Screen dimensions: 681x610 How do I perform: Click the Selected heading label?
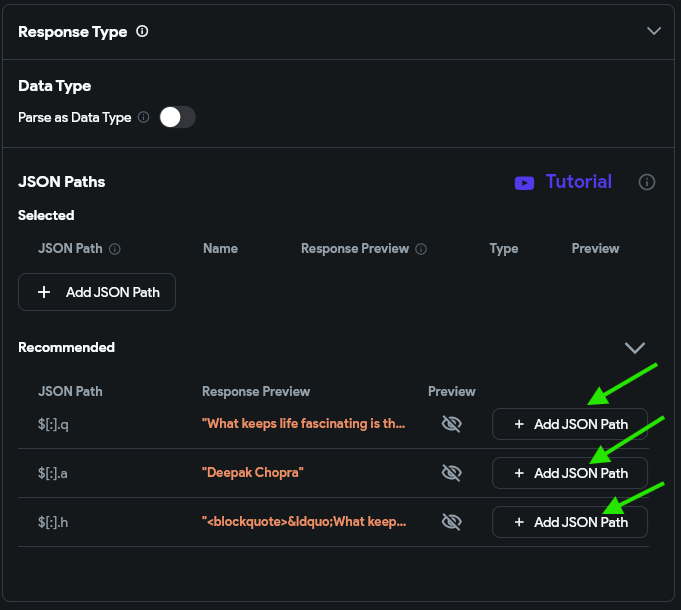point(46,215)
